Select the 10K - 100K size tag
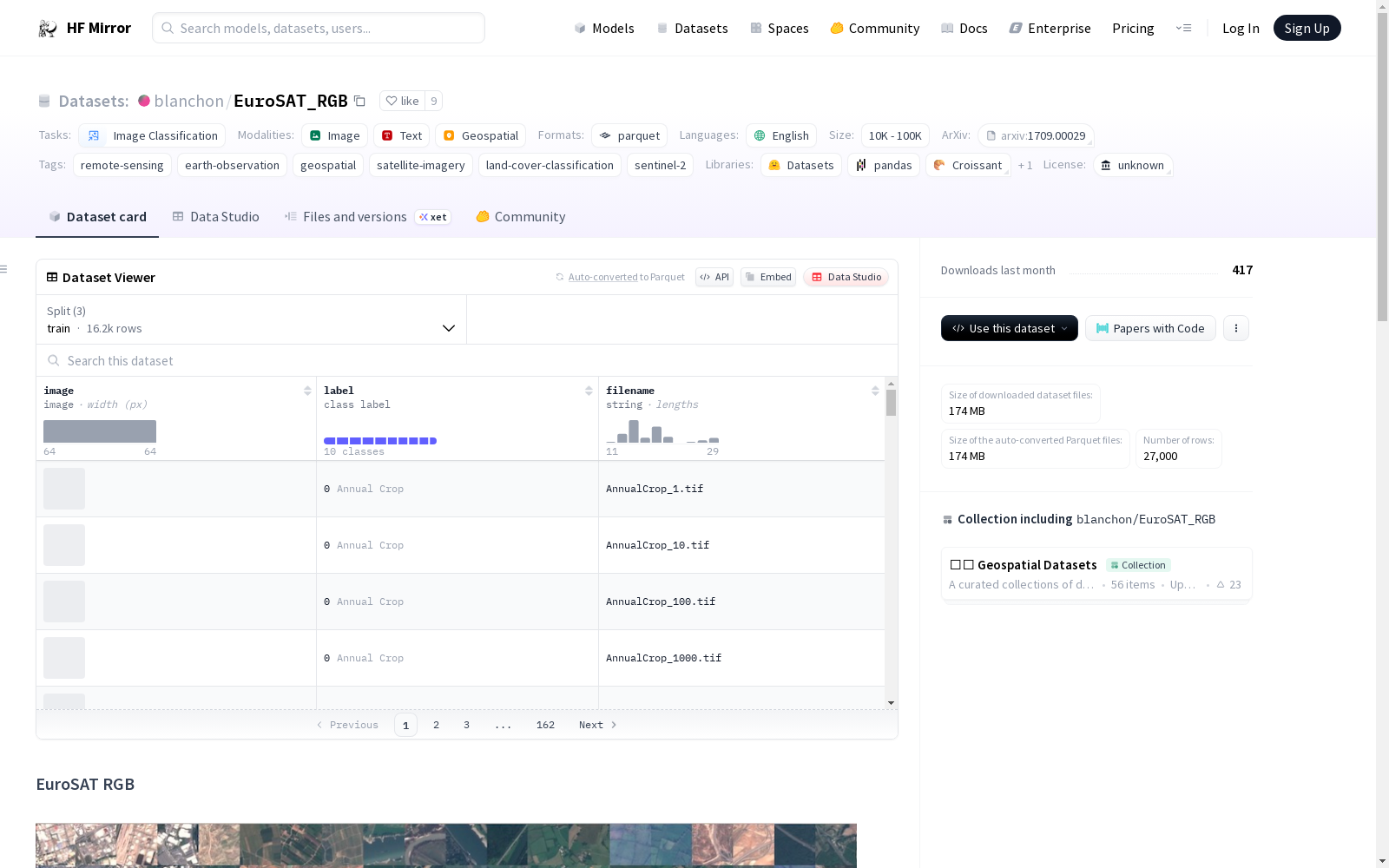The image size is (1389, 868). point(895,135)
